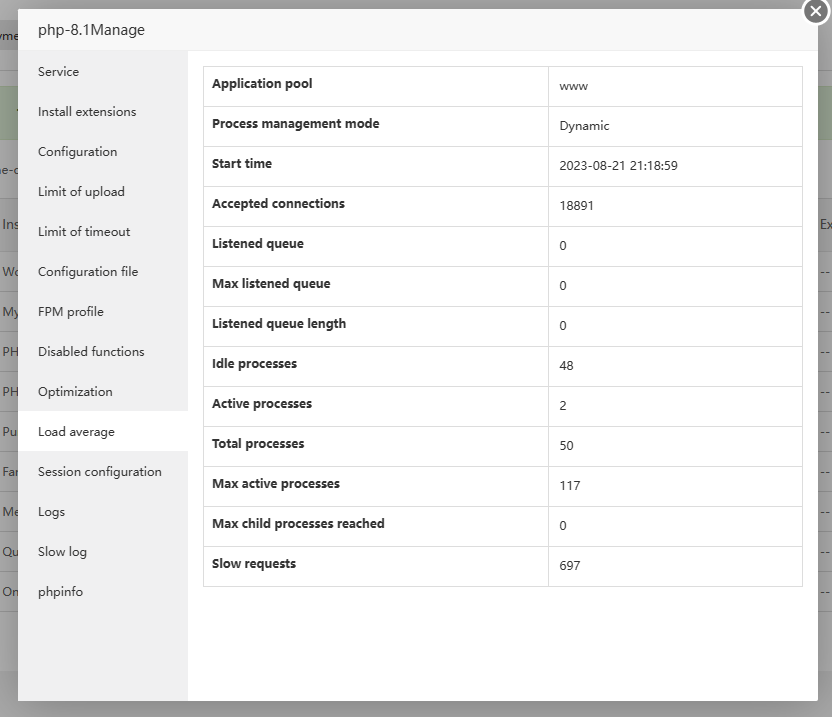Screen dimensions: 832x717
Task: Click the Accepted connections value 18891
Action: 577,206
